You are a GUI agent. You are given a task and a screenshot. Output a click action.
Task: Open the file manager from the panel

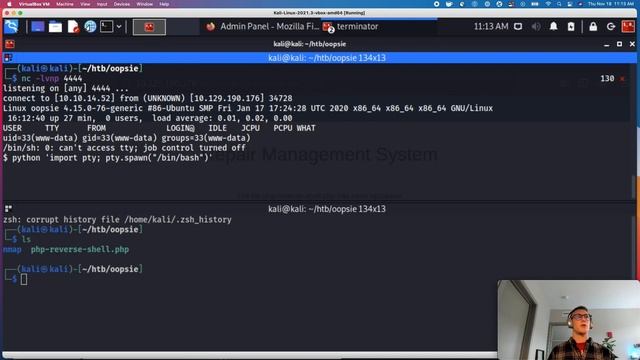55,27
